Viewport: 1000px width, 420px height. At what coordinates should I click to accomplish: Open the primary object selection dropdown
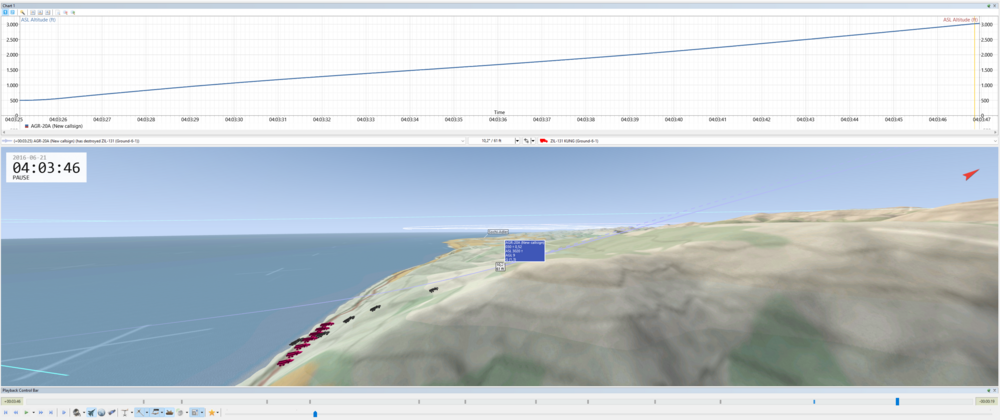[462, 141]
